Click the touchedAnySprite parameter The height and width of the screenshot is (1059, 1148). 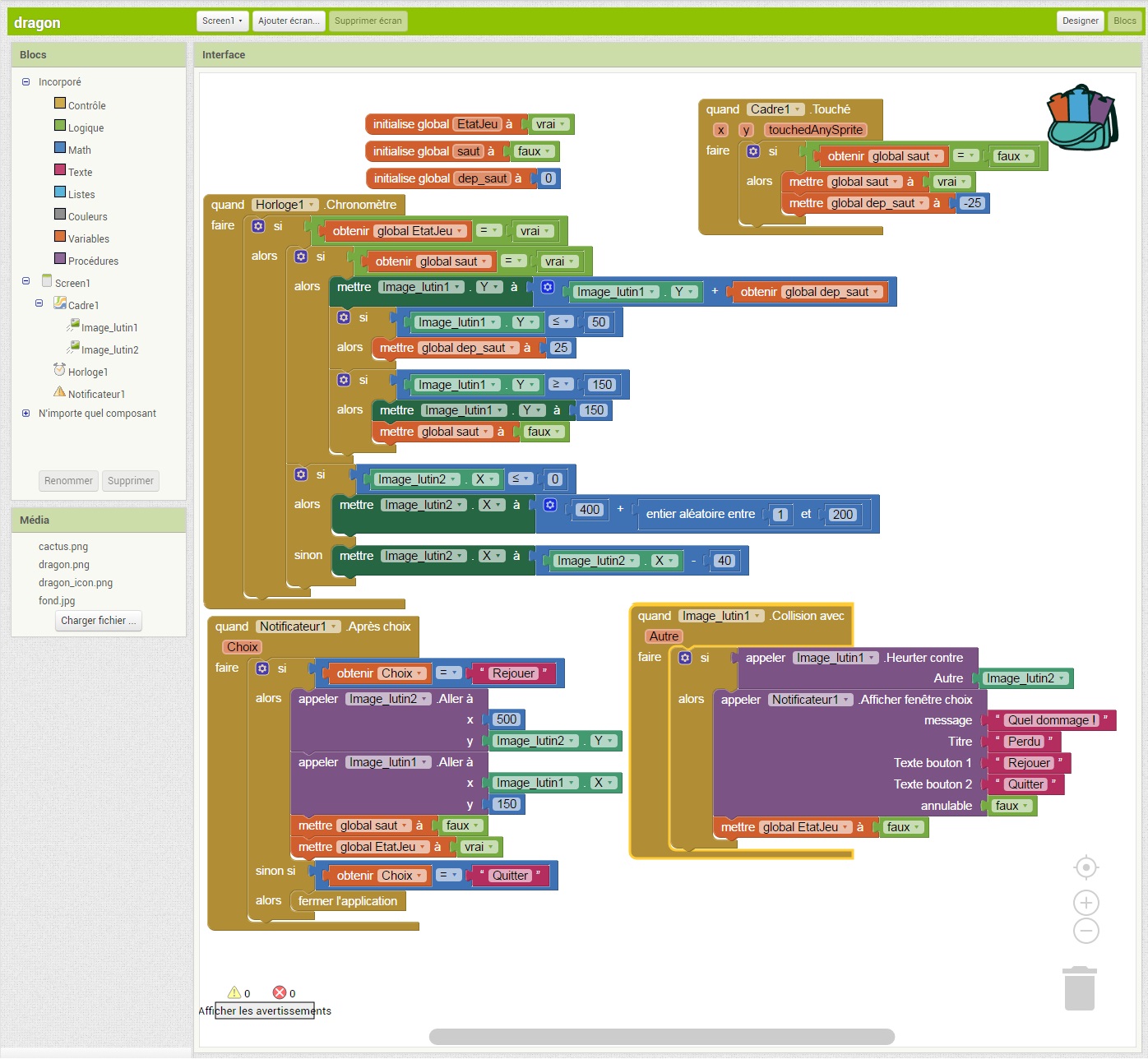[815, 130]
